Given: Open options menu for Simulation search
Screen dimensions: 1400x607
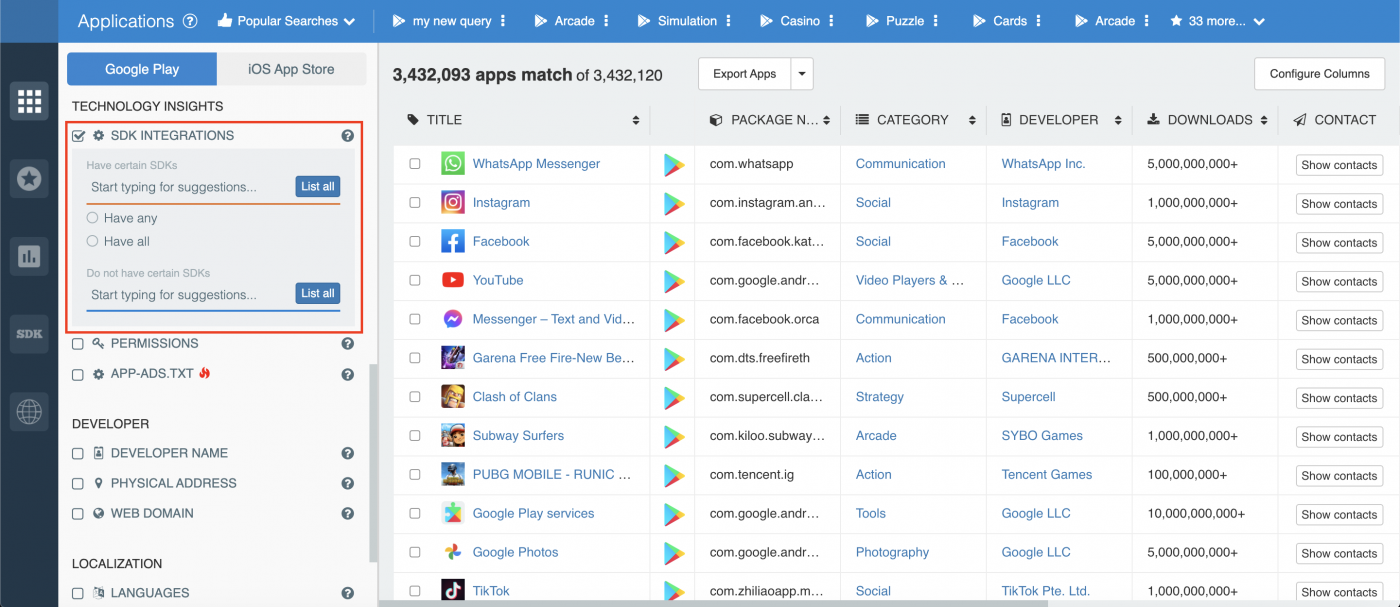Looking at the screenshot, I should [x=729, y=21].
